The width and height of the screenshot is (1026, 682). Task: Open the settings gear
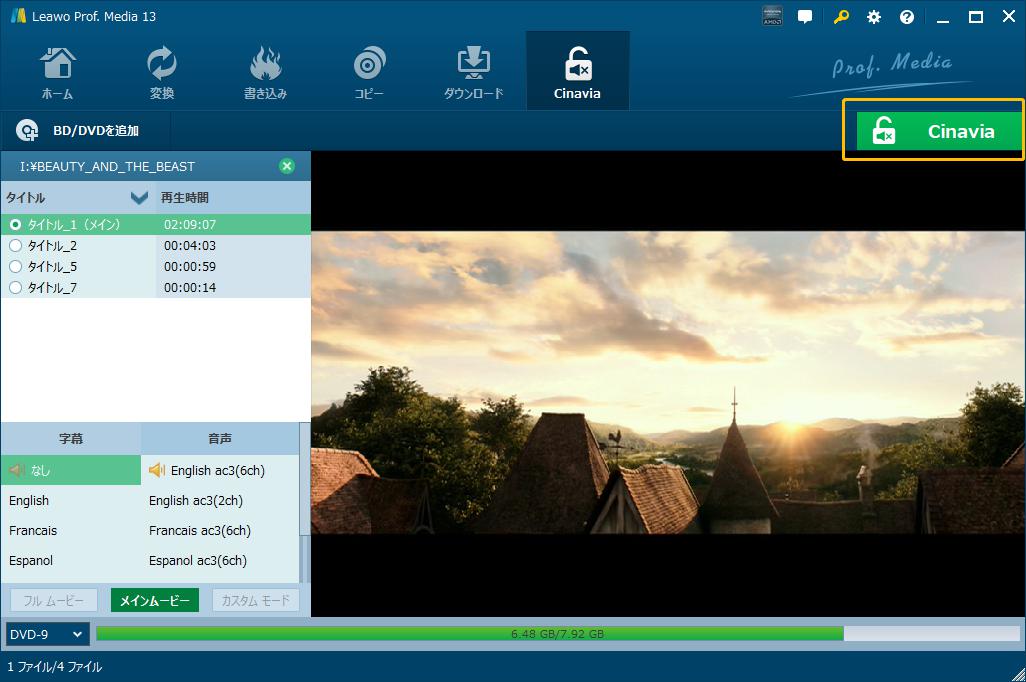click(874, 17)
